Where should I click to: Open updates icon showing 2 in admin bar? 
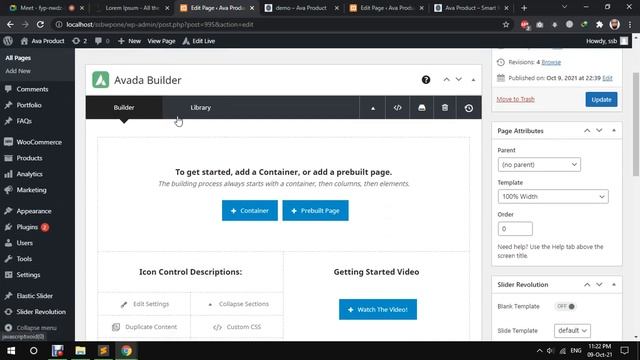point(80,41)
